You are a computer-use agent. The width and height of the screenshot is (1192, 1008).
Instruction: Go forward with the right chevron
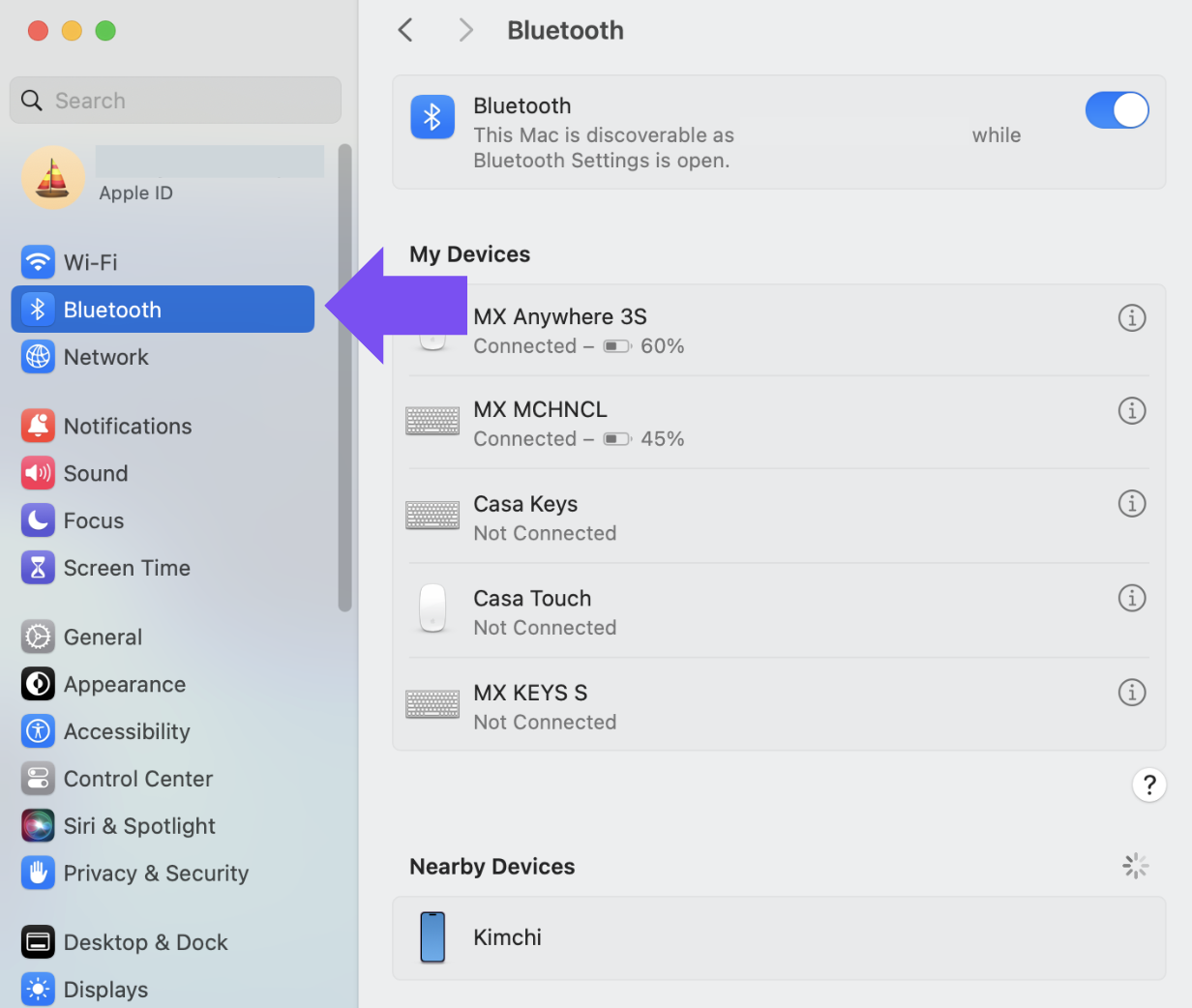[466, 30]
